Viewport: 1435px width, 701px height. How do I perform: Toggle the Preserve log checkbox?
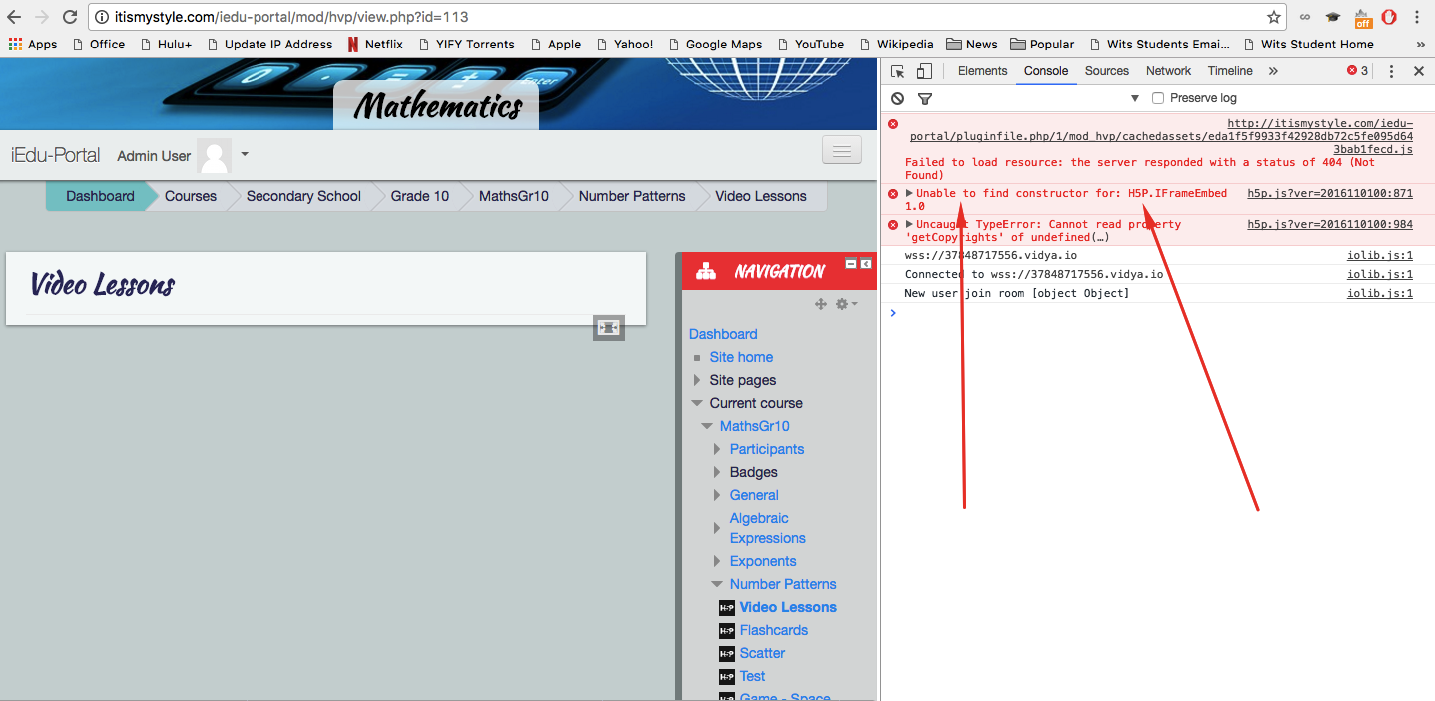point(1158,98)
